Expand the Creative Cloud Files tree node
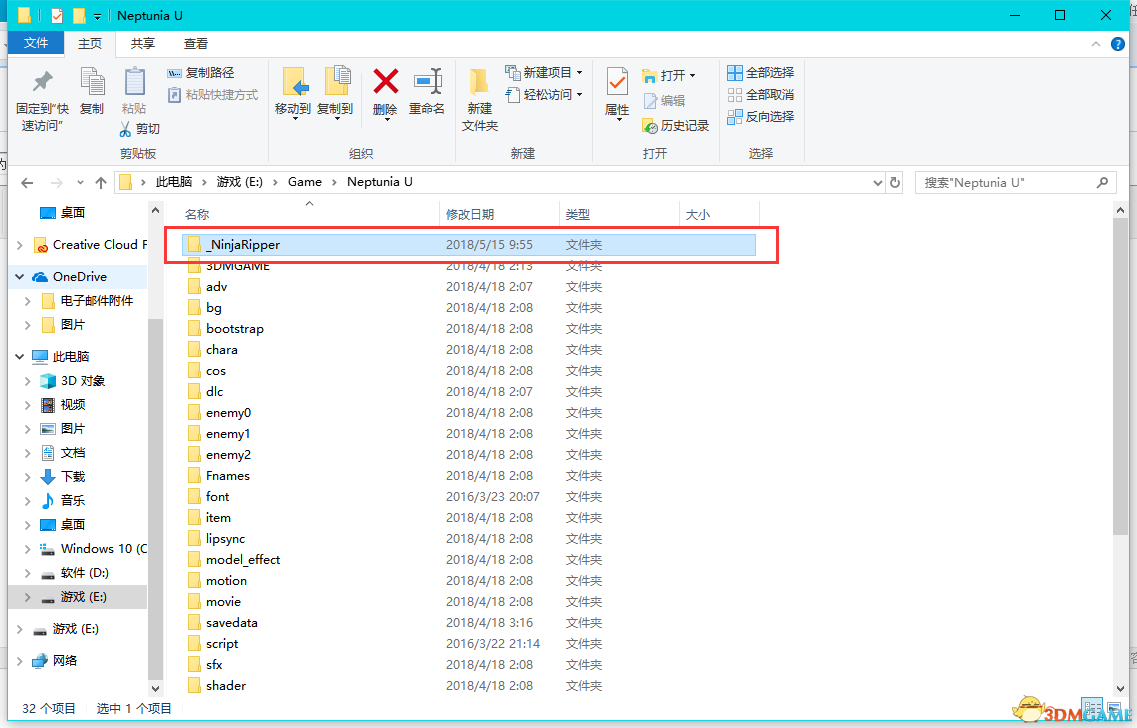Image resolution: width=1137 pixels, height=728 pixels. click(x=20, y=245)
